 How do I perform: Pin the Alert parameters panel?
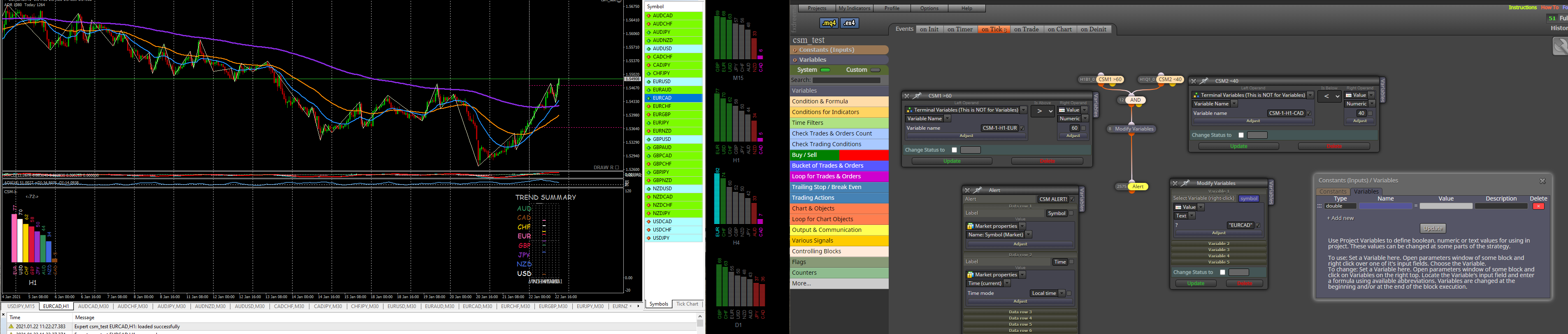(977, 190)
